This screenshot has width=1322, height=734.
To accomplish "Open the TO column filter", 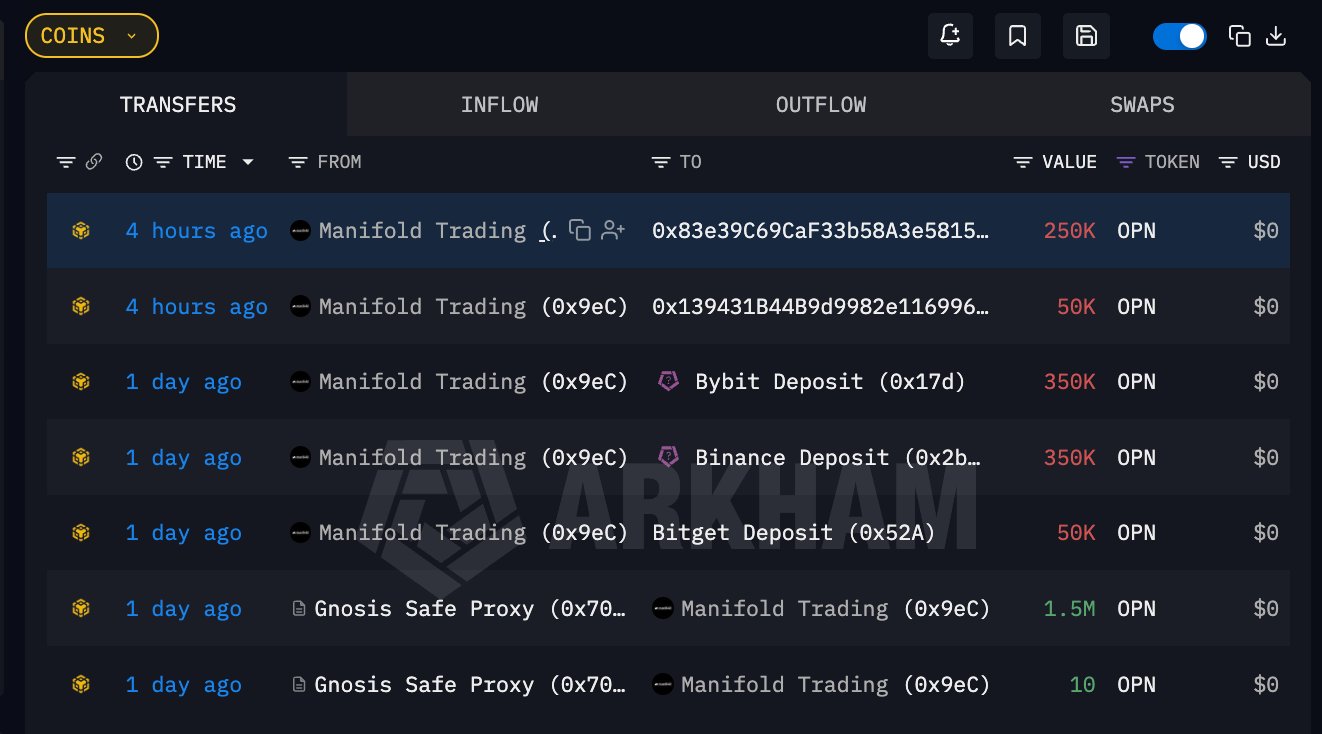I will [x=661, y=162].
